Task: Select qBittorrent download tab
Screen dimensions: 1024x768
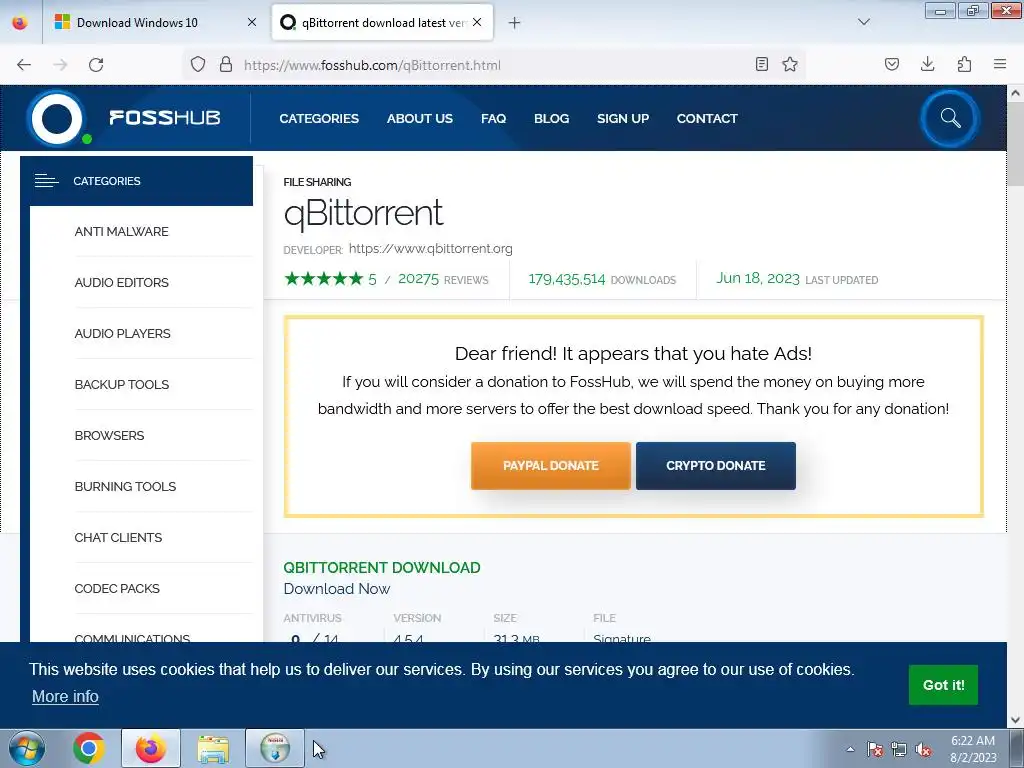Action: [x=382, y=23]
